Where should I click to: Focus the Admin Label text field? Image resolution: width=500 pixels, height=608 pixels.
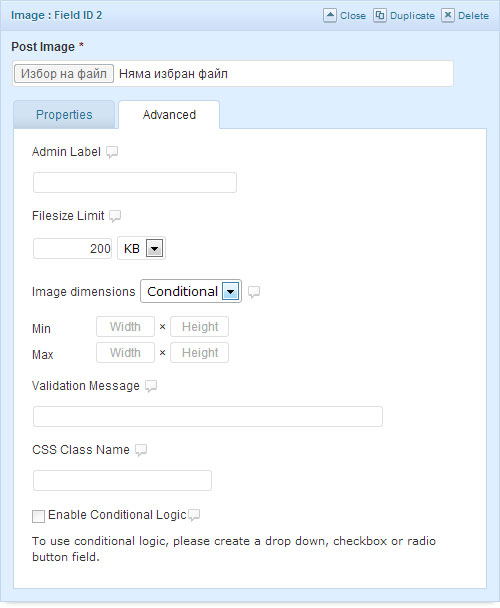coord(135,183)
